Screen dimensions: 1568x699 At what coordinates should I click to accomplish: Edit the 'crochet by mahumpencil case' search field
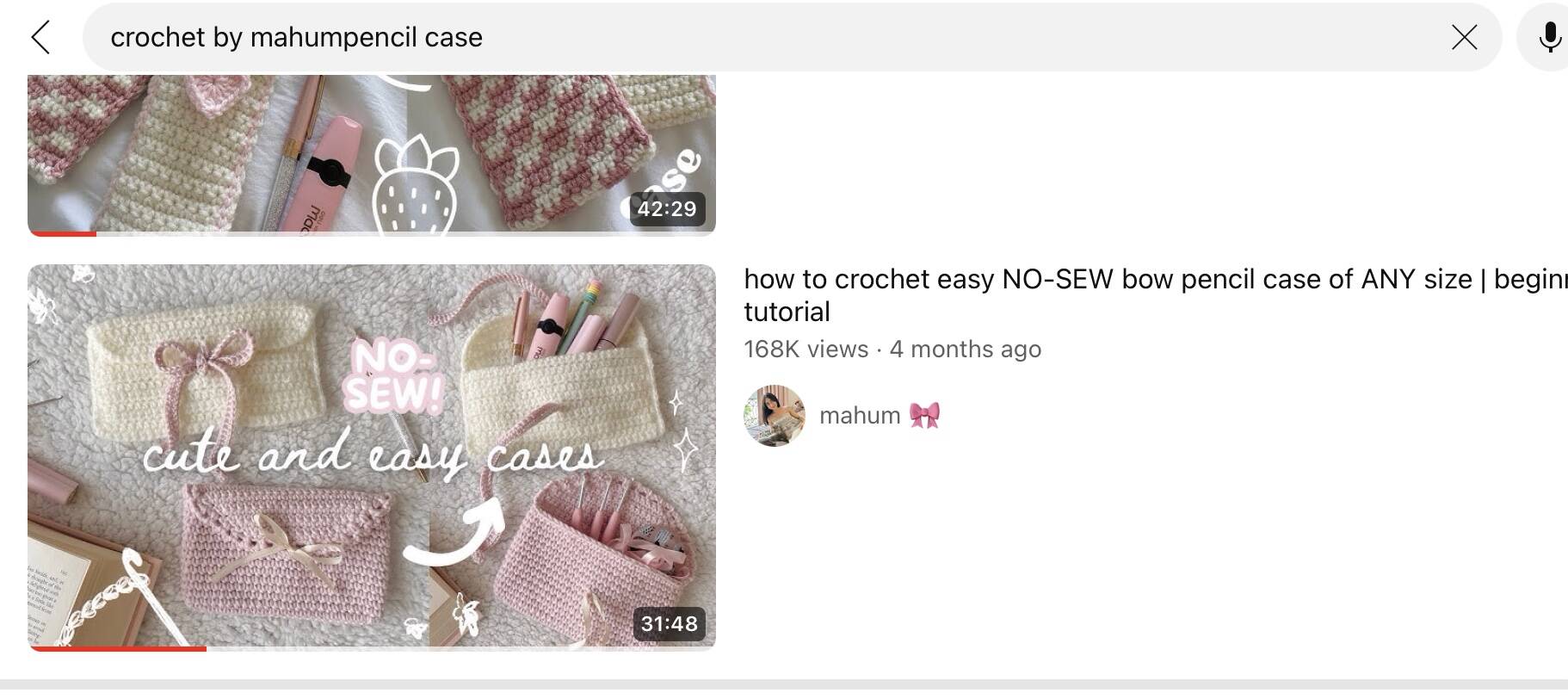coord(792,37)
